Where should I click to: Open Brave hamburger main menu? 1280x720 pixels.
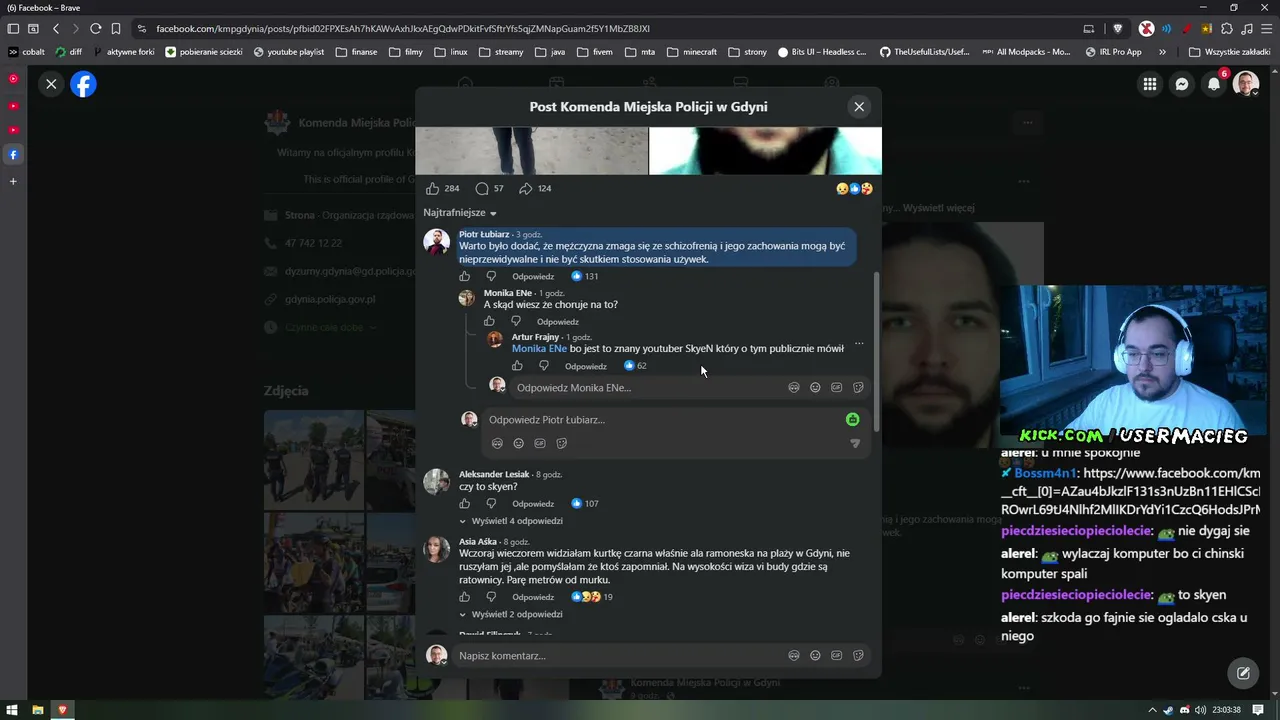coord(1266,29)
